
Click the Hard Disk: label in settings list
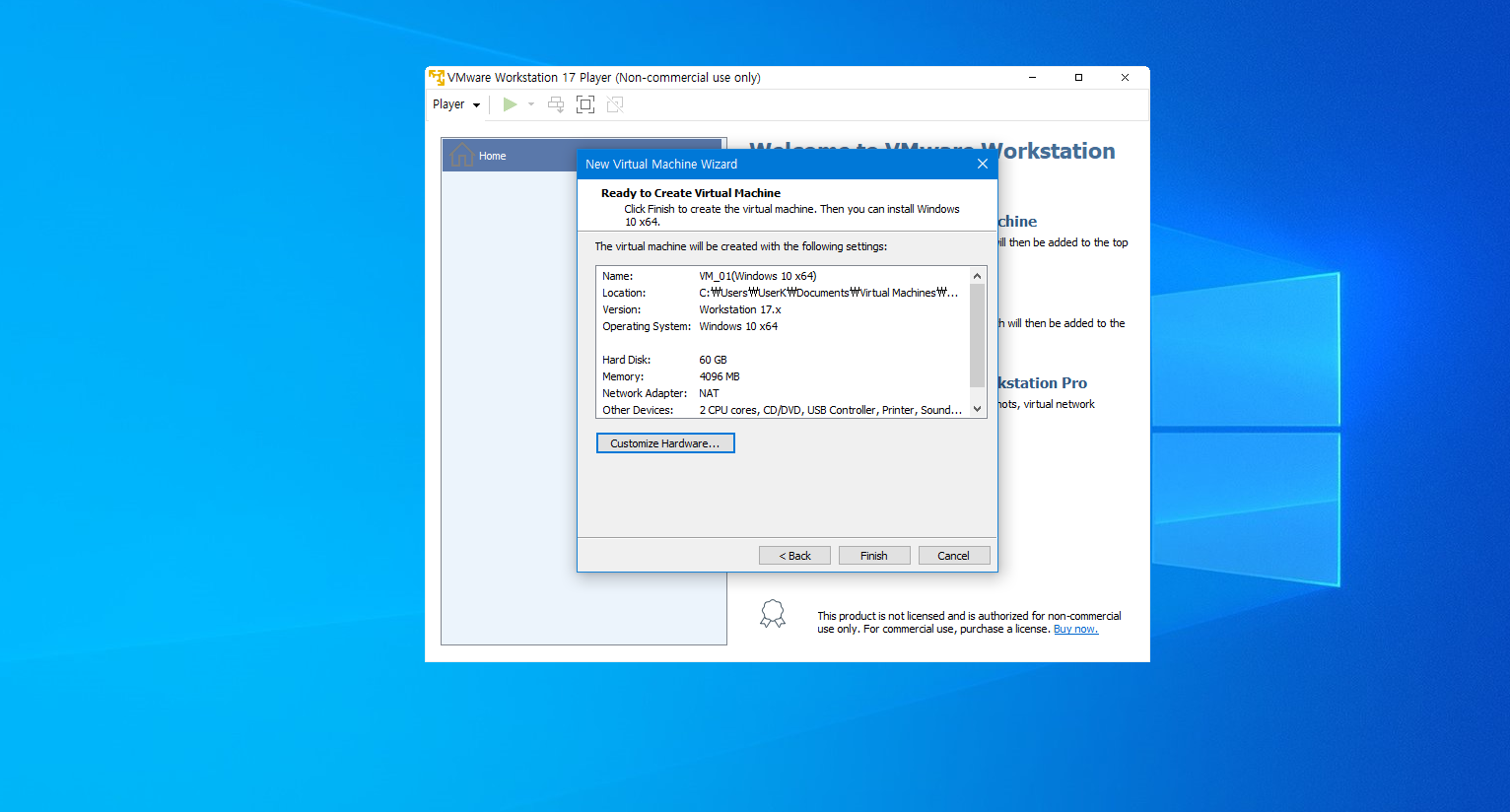(627, 360)
